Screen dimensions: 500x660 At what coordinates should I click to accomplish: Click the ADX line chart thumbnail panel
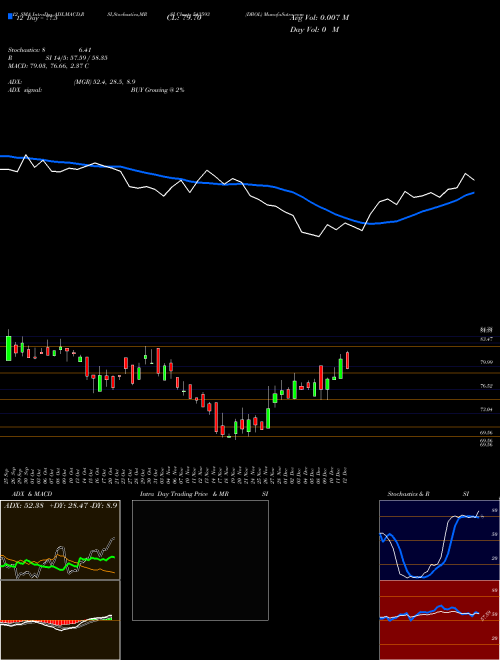[x=60, y=540]
